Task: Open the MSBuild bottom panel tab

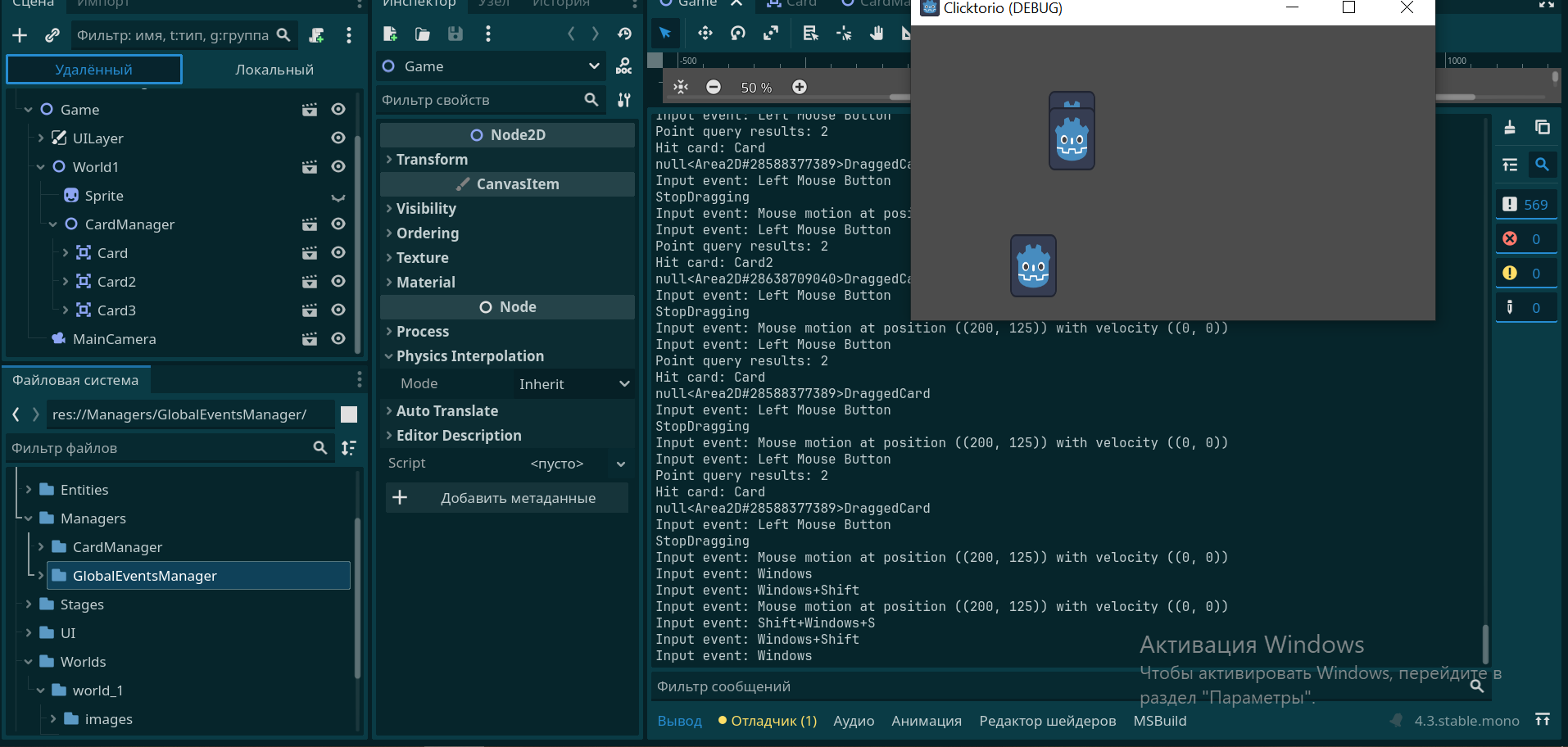Action: 1160,721
